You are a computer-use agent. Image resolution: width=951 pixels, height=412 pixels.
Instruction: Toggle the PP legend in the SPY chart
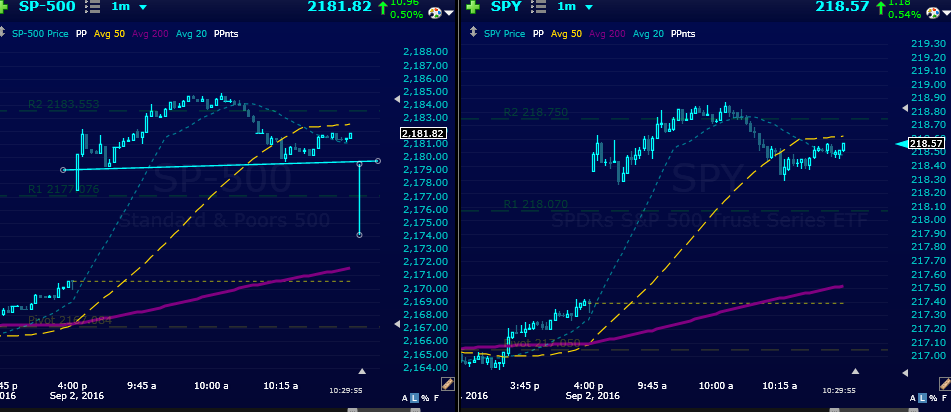click(x=538, y=33)
